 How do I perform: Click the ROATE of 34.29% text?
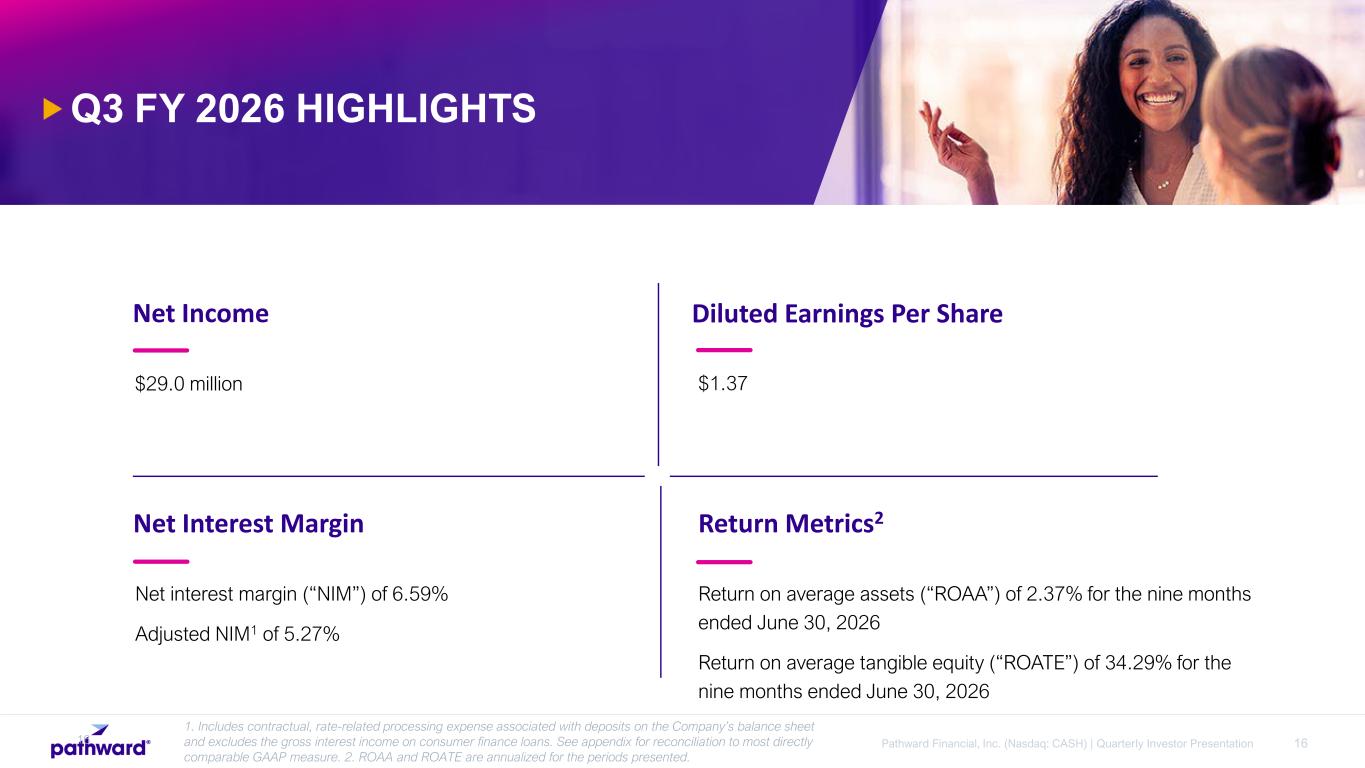964,677
